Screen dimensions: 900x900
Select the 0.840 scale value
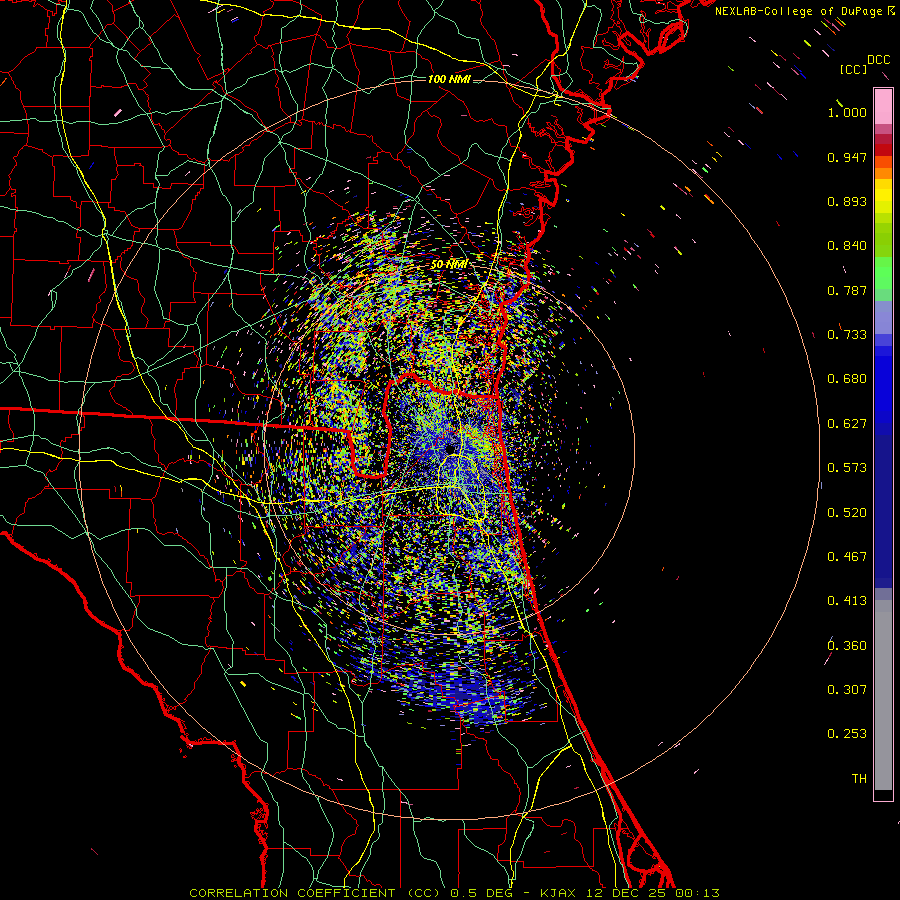(847, 246)
